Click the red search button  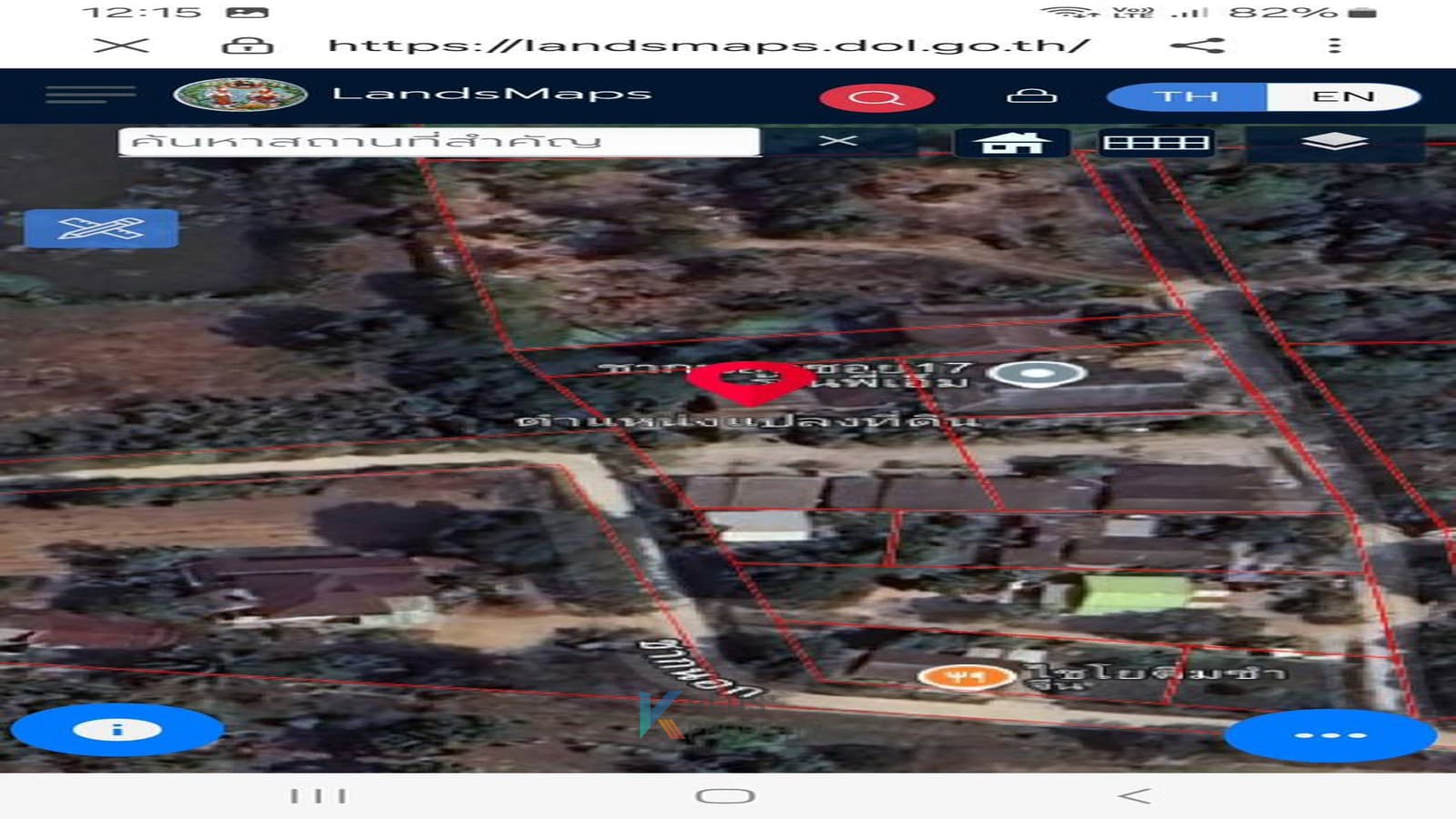876,97
